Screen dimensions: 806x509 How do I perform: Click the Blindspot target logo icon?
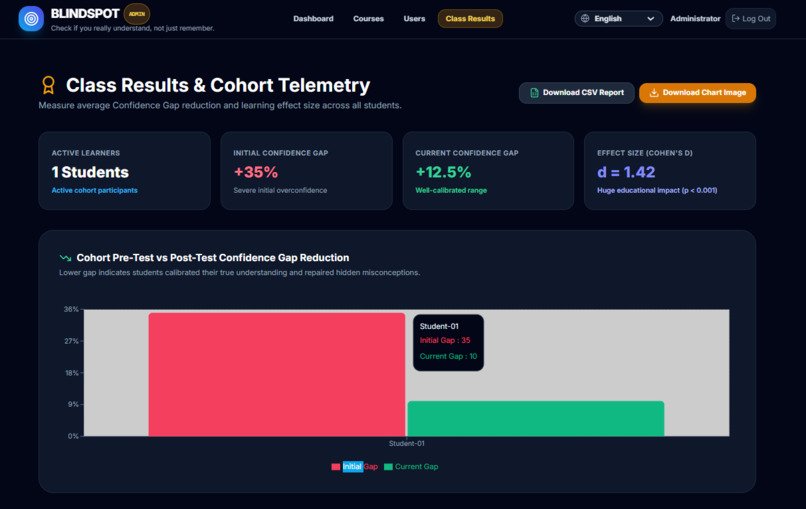(31, 19)
